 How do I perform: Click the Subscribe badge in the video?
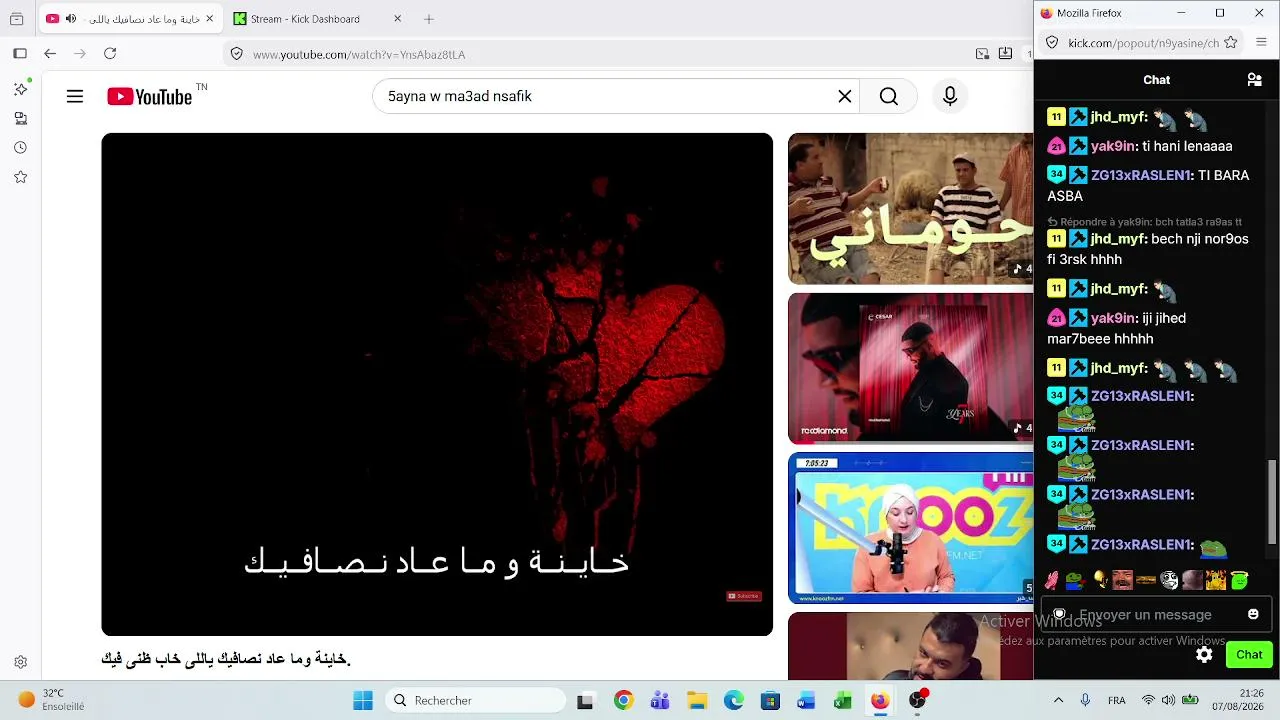(743, 596)
